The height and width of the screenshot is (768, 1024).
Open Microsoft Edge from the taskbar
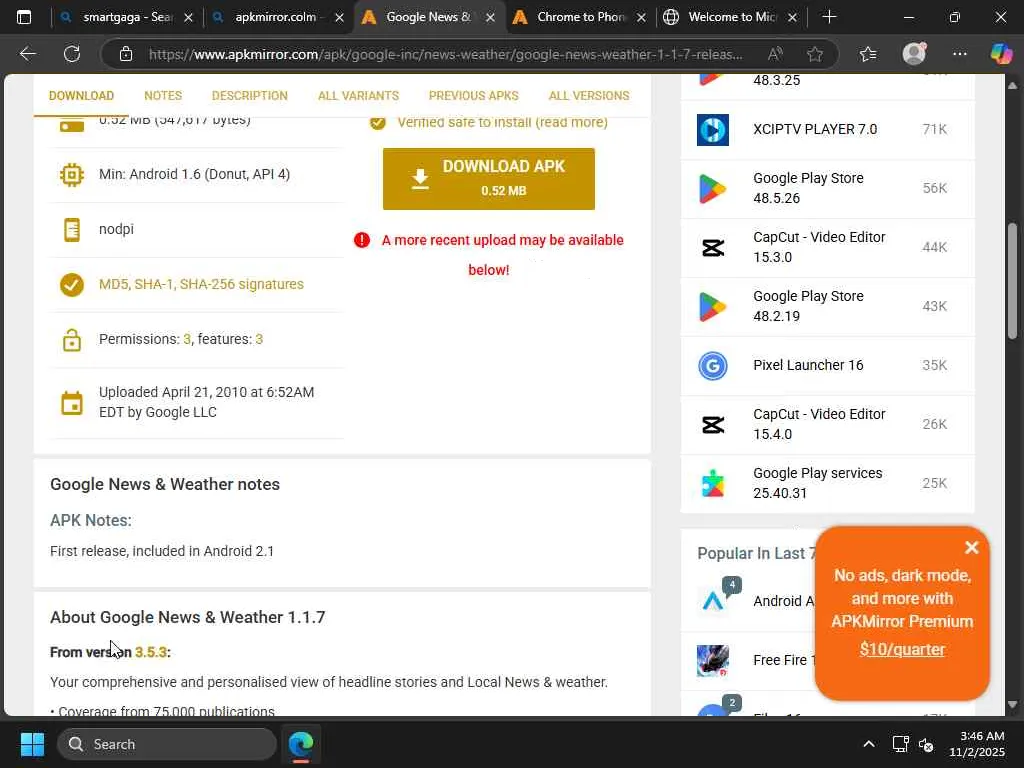(301, 744)
